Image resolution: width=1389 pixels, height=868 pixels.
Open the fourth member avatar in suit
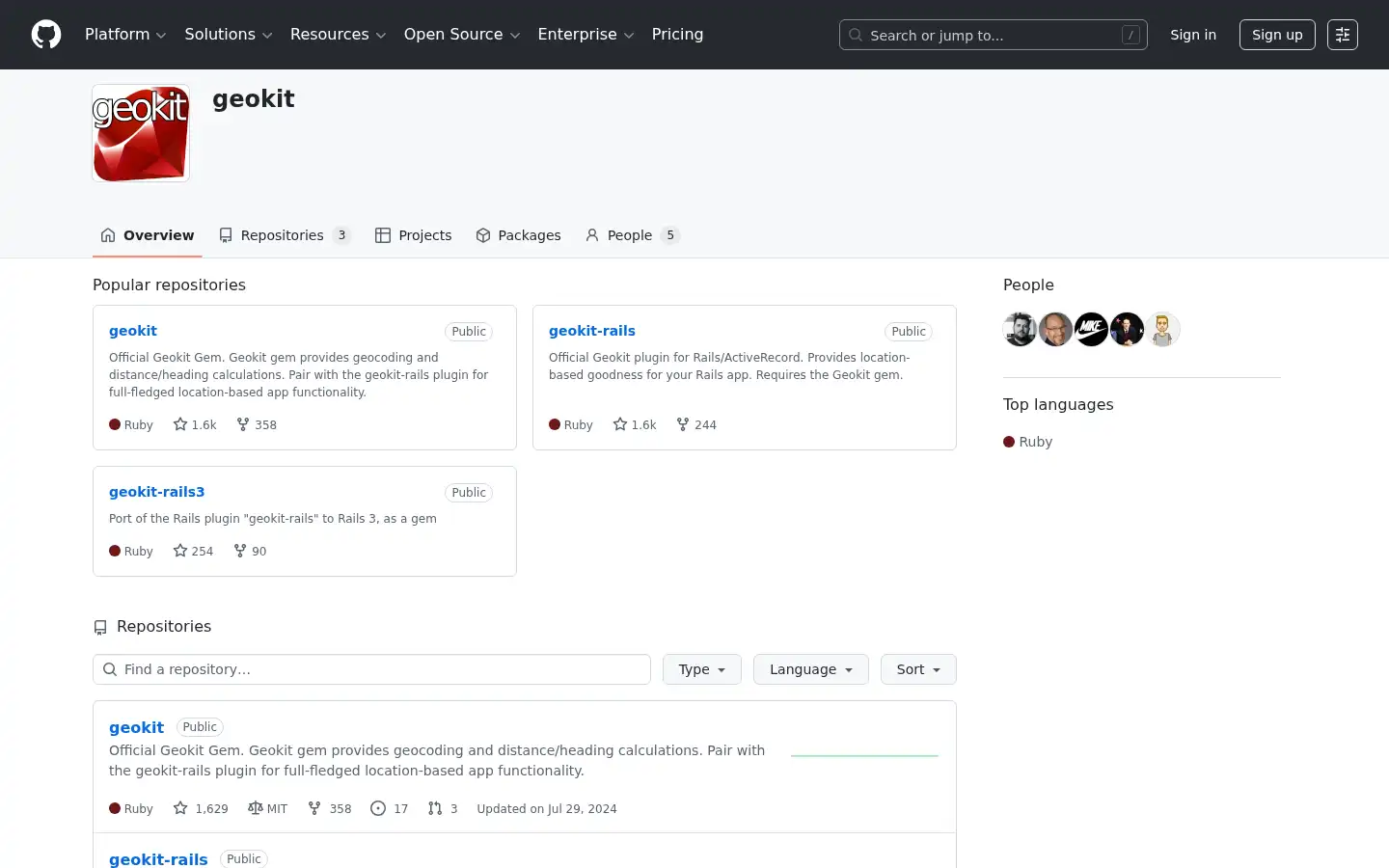click(1127, 330)
